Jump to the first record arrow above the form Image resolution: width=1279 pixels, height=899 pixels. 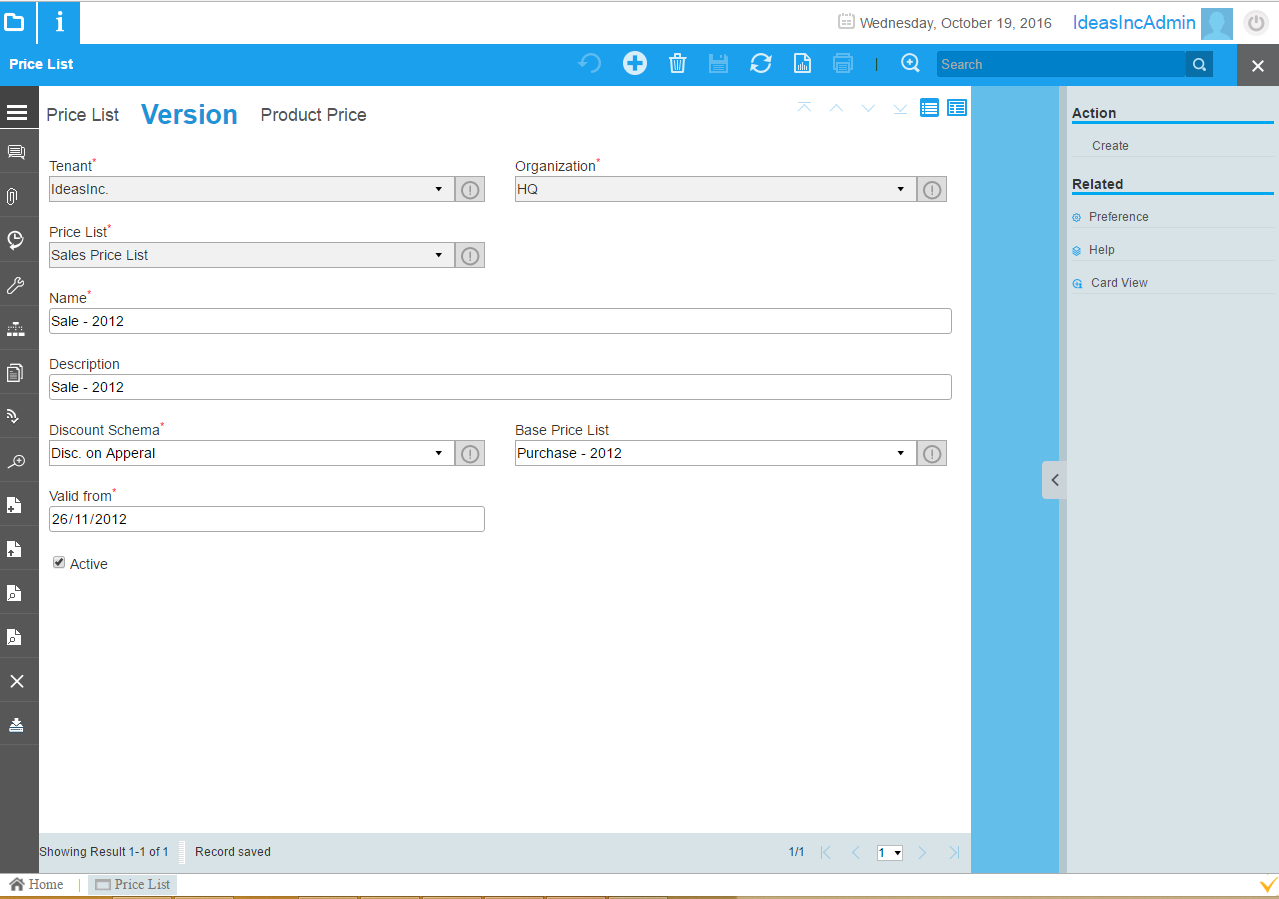click(x=804, y=108)
